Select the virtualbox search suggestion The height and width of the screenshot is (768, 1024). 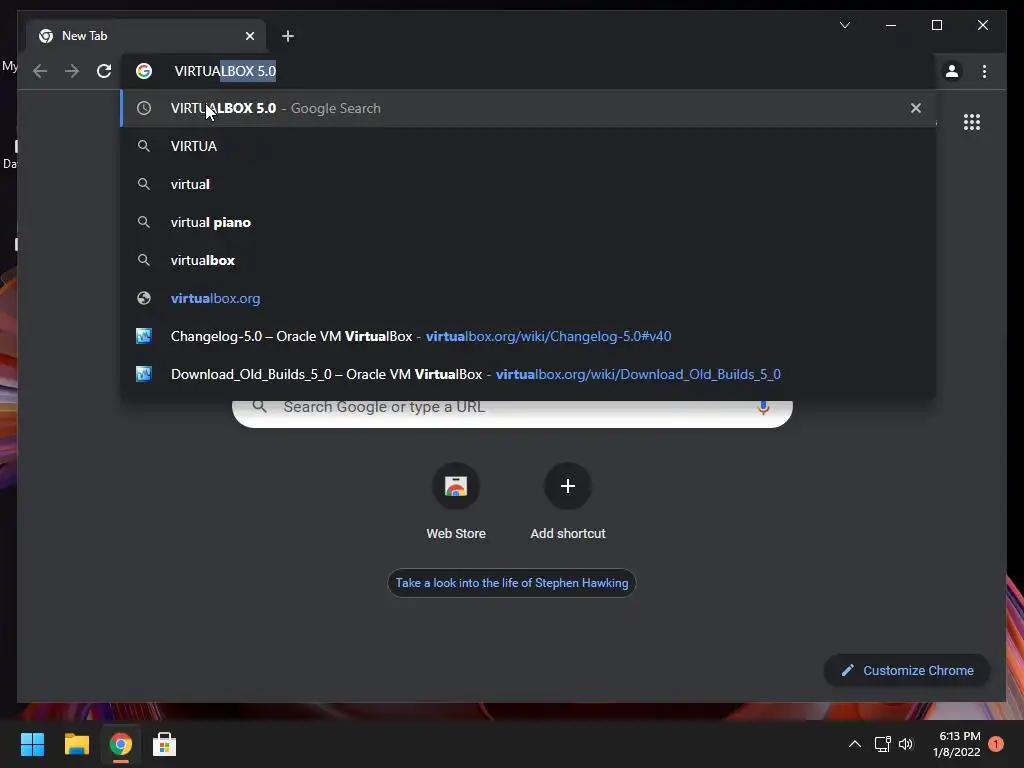(x=528, y=260)
